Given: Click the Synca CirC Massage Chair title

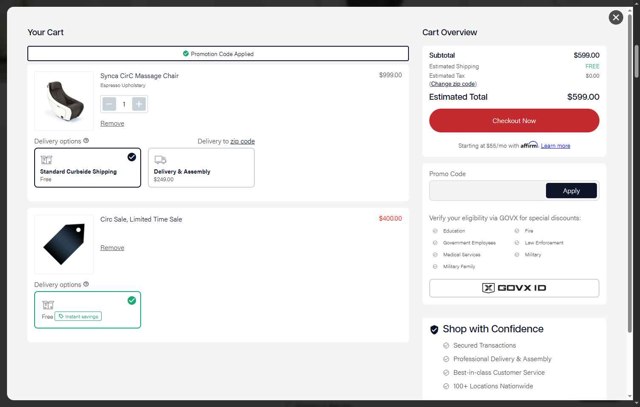Looking at the screenshot, I should point(139,76).
